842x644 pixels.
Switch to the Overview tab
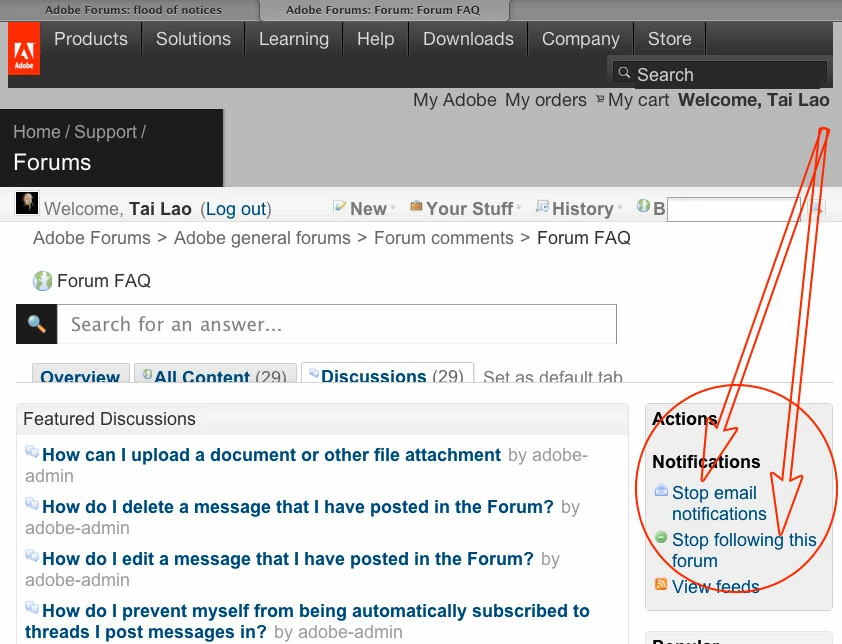point(80,375)
